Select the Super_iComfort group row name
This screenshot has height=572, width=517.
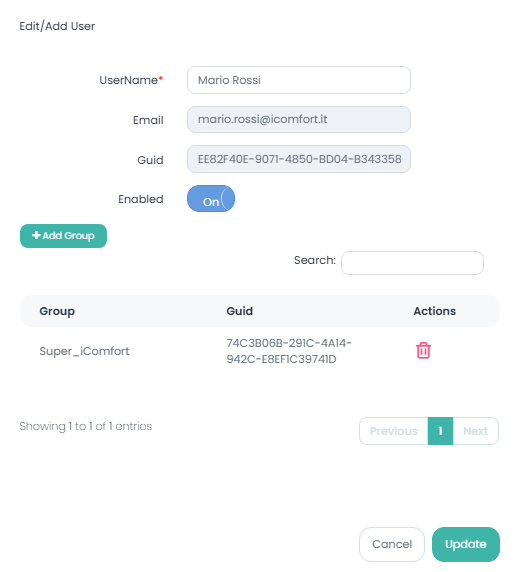point(84,351)
